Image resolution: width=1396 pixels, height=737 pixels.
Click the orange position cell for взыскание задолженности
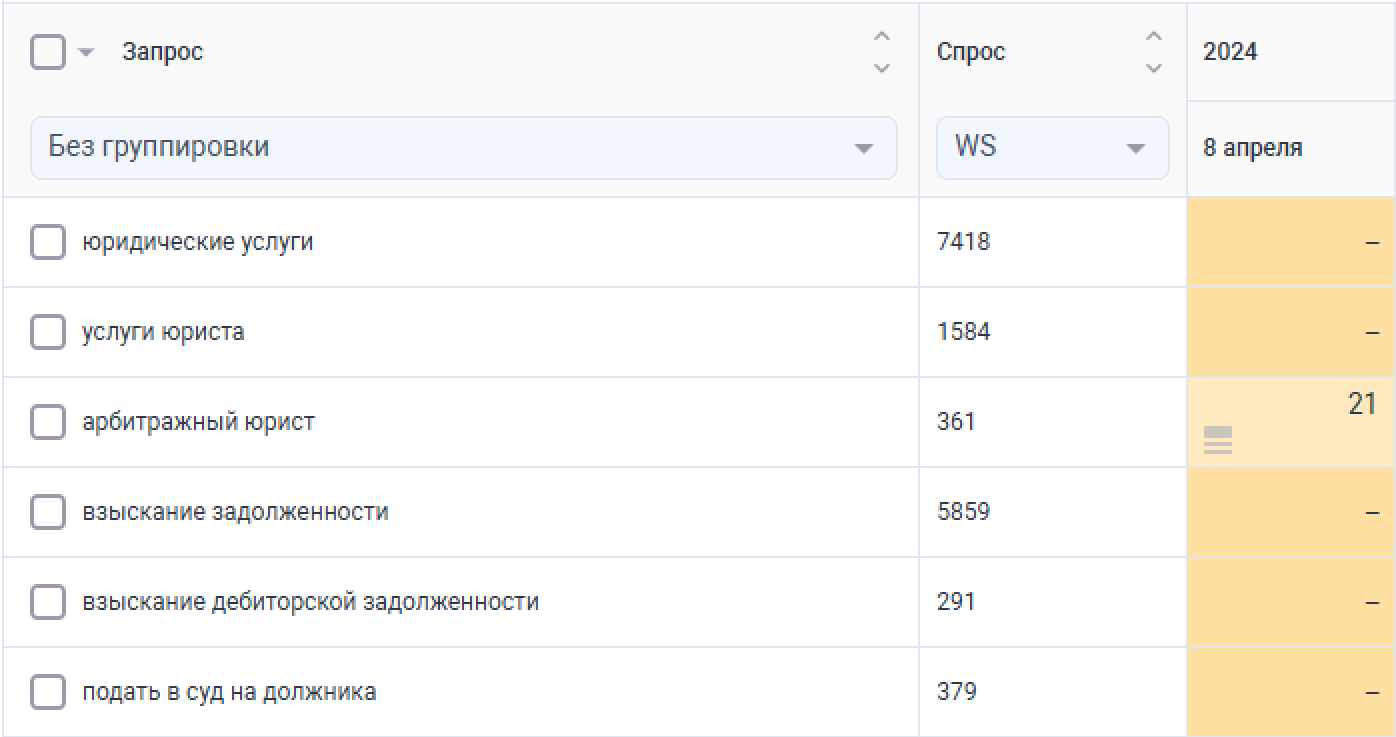(x=1290, y=512)
